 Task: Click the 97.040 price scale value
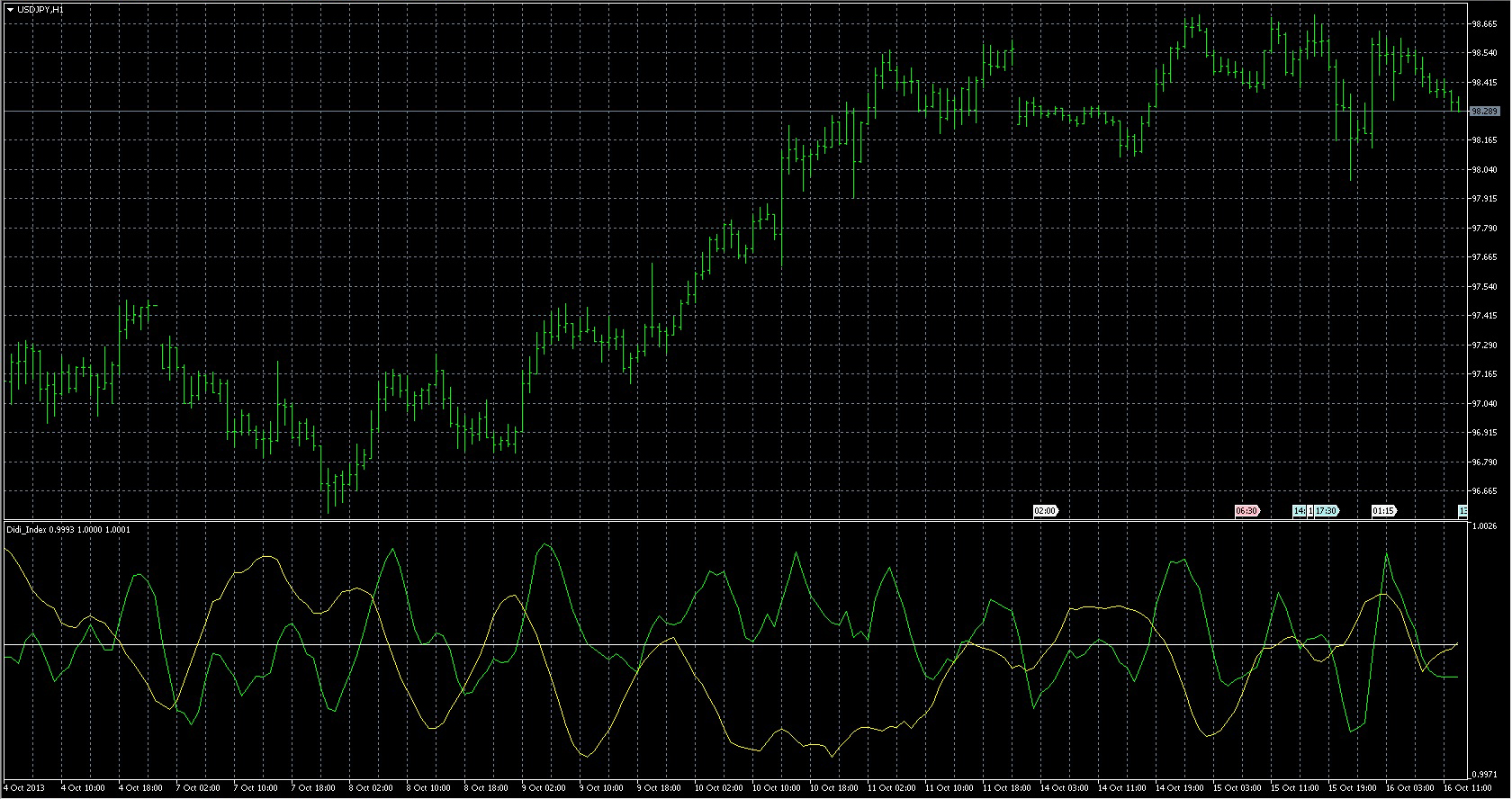(1484, 404)
